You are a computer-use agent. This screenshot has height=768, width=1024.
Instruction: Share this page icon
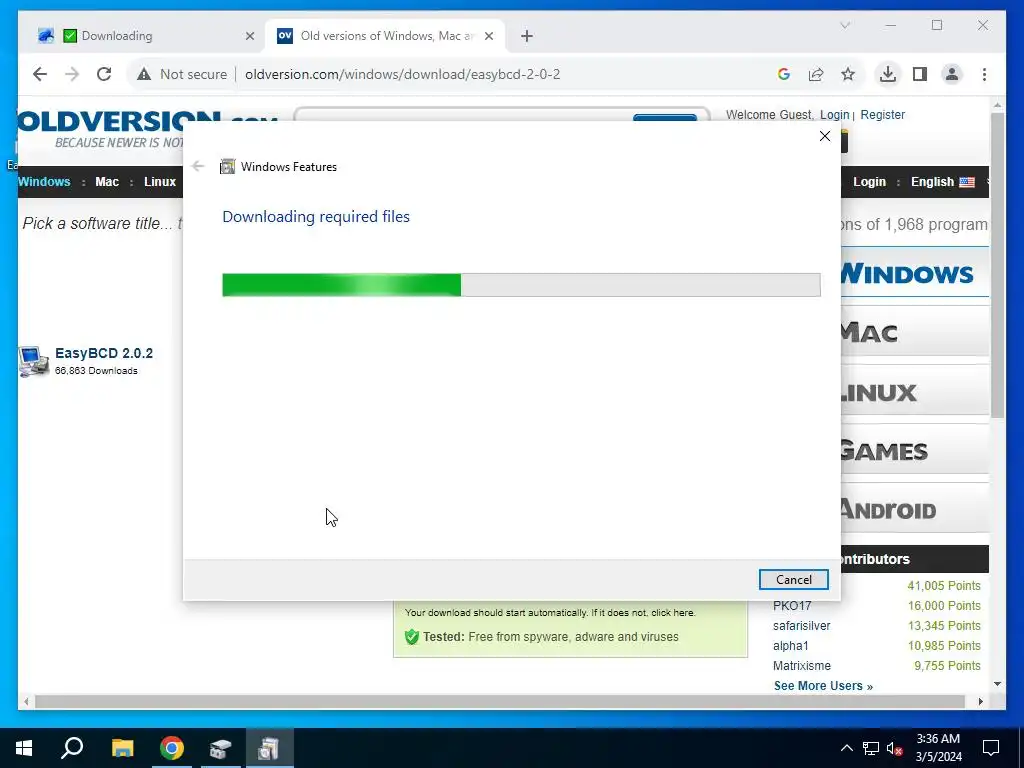(816, 74)
